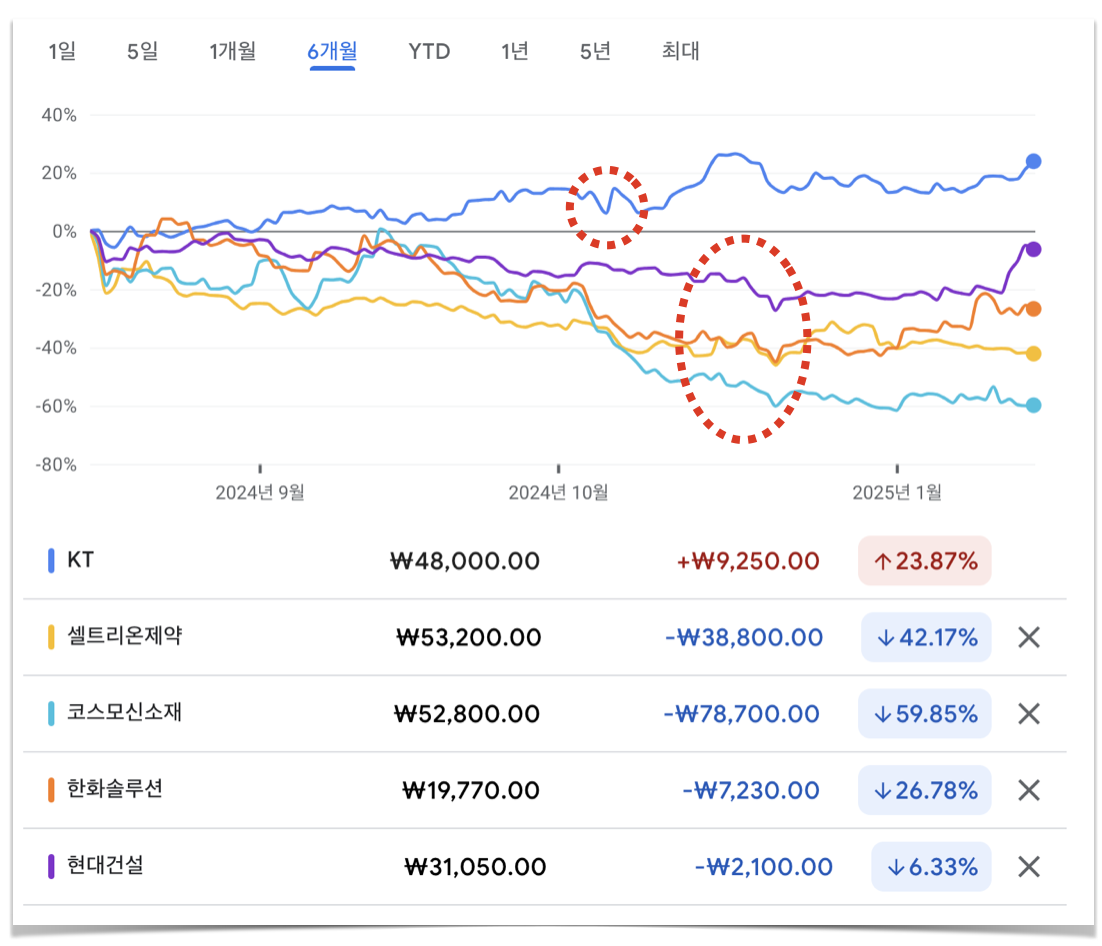Select the 5일 time range tab
1102x946 pixels.
click(x=142, y=51)
